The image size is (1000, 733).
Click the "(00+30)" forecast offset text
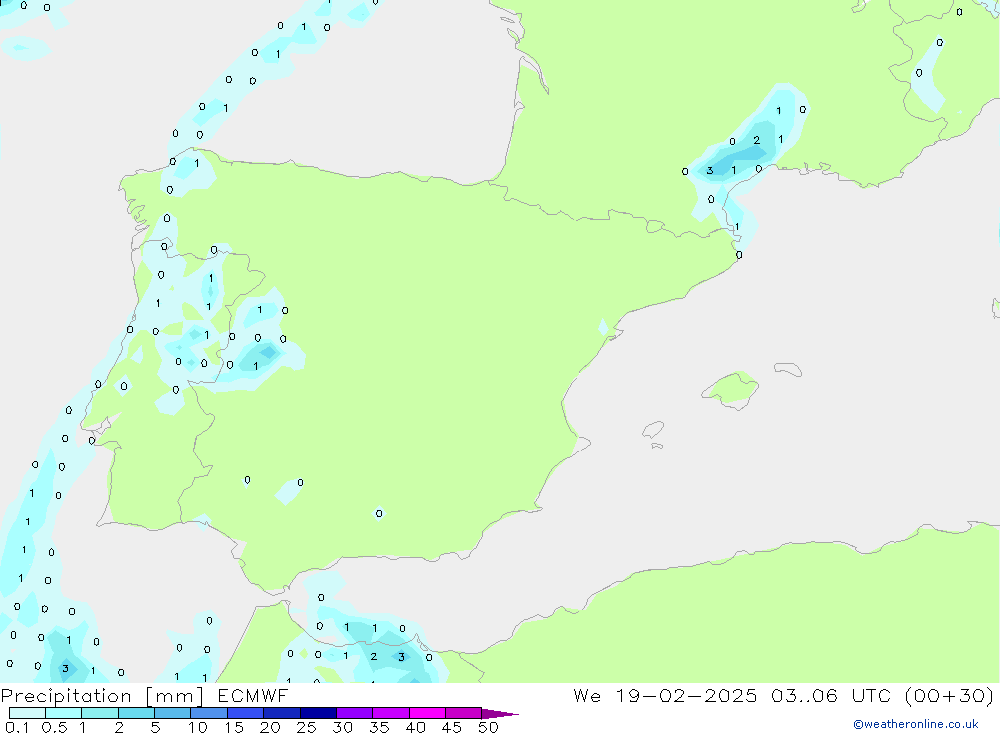pyautogui.click(x=950, y=696)
